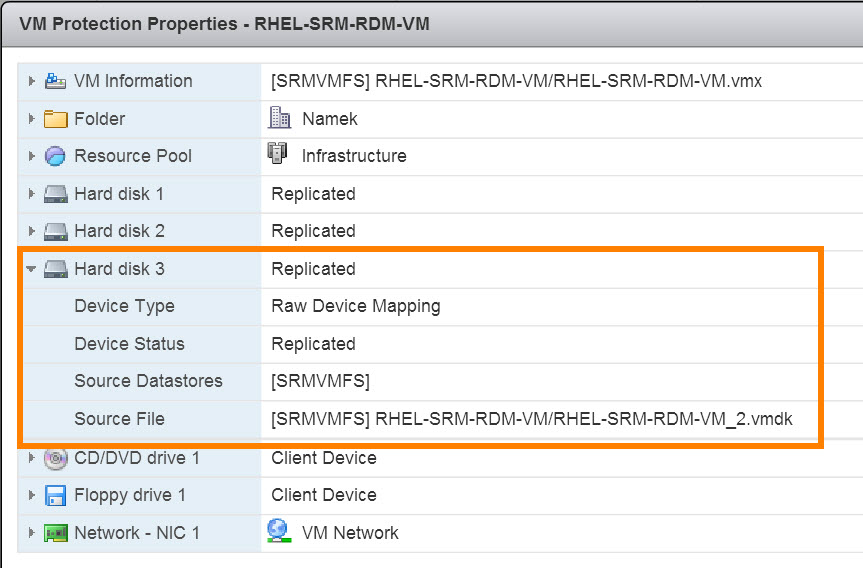The height and width of the screenshot is (568, 863).
Task: Click Device Status's Replicated value
Action: (313, 343)
